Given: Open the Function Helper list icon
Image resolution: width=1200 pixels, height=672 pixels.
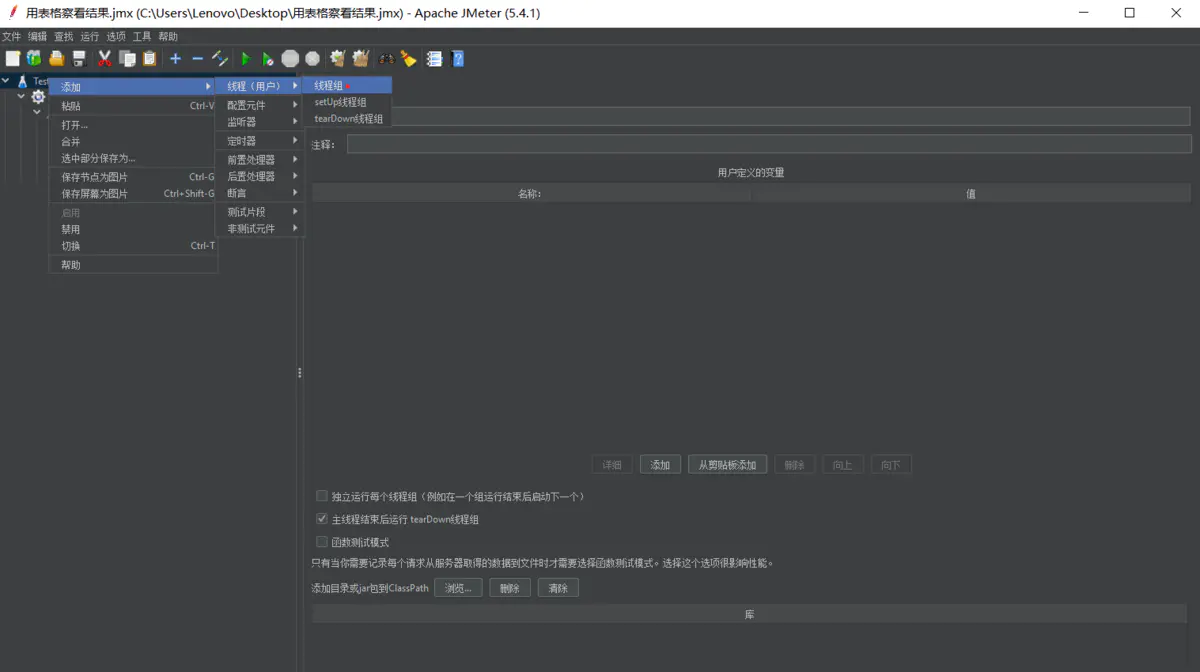Looking at the screenshot, I should click(434, 59).
